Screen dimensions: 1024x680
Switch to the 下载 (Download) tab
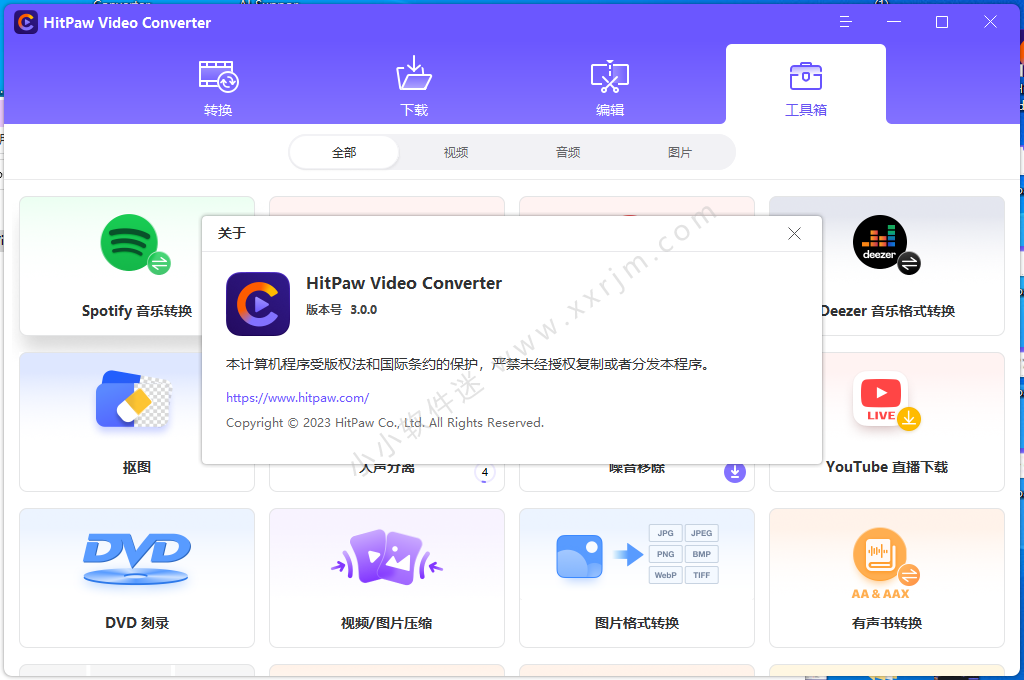click(x=414, y=87)
